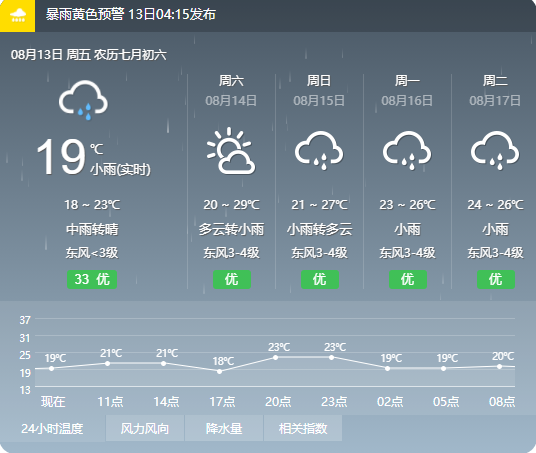The image size is (536, 453).
Task: Click the 周六 partly sunny weather icon
Action: click(x=231, y=151)
